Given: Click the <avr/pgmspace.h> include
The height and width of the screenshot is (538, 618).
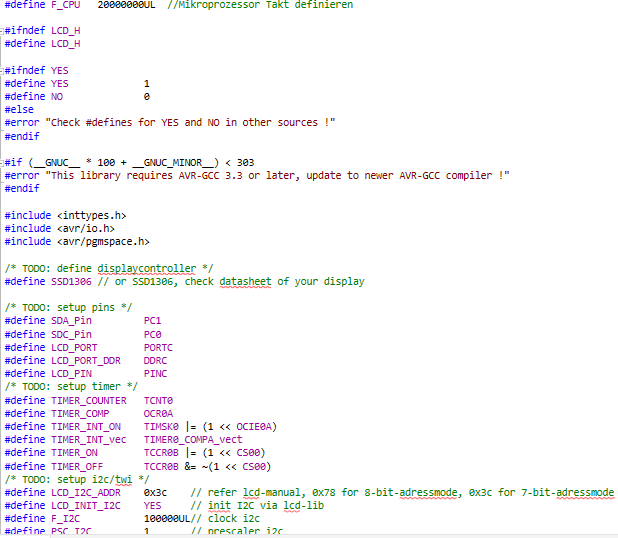Looking at the screenshot, I should click(103, 242).
